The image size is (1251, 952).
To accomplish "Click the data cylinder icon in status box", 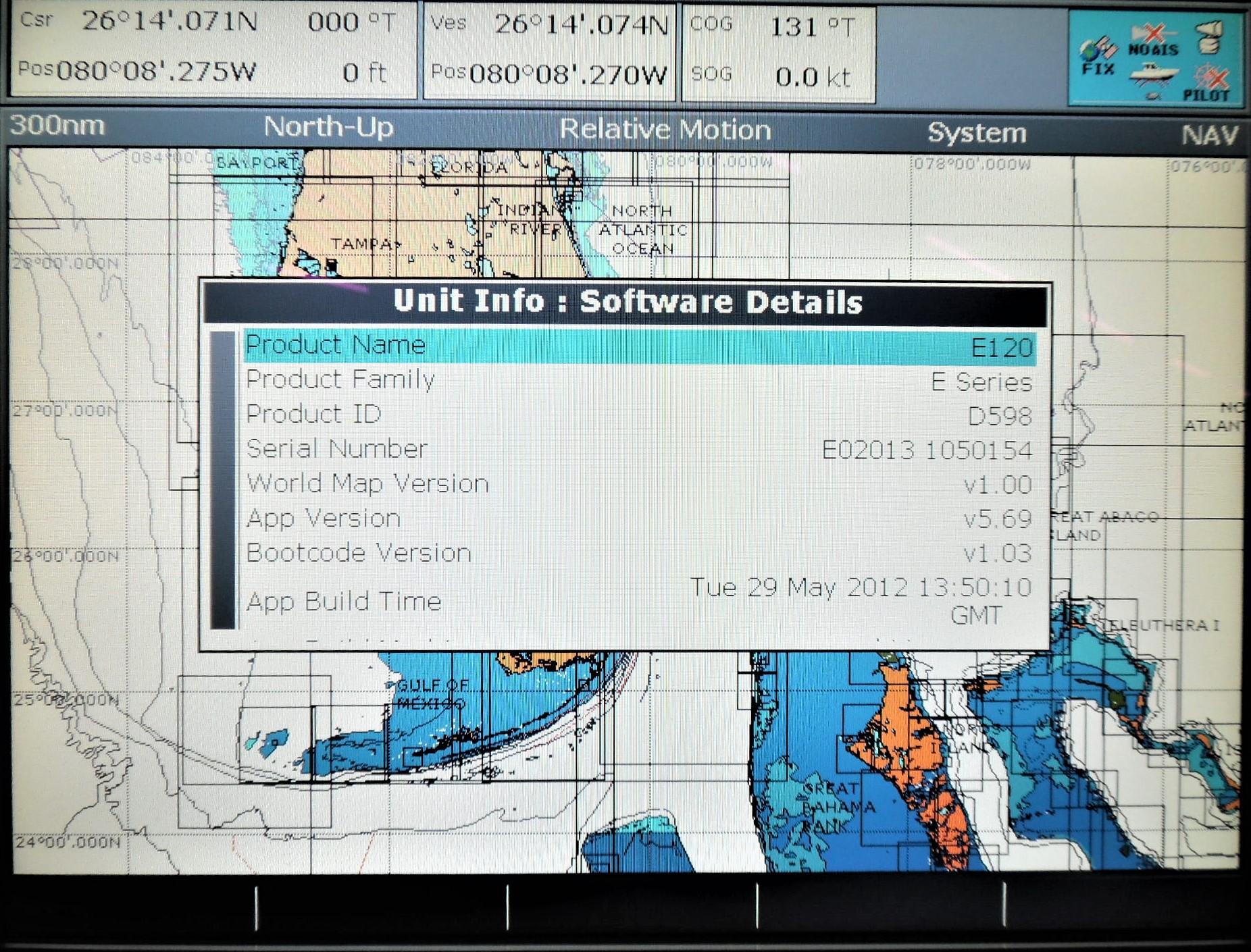I will tap(1209, 38).
